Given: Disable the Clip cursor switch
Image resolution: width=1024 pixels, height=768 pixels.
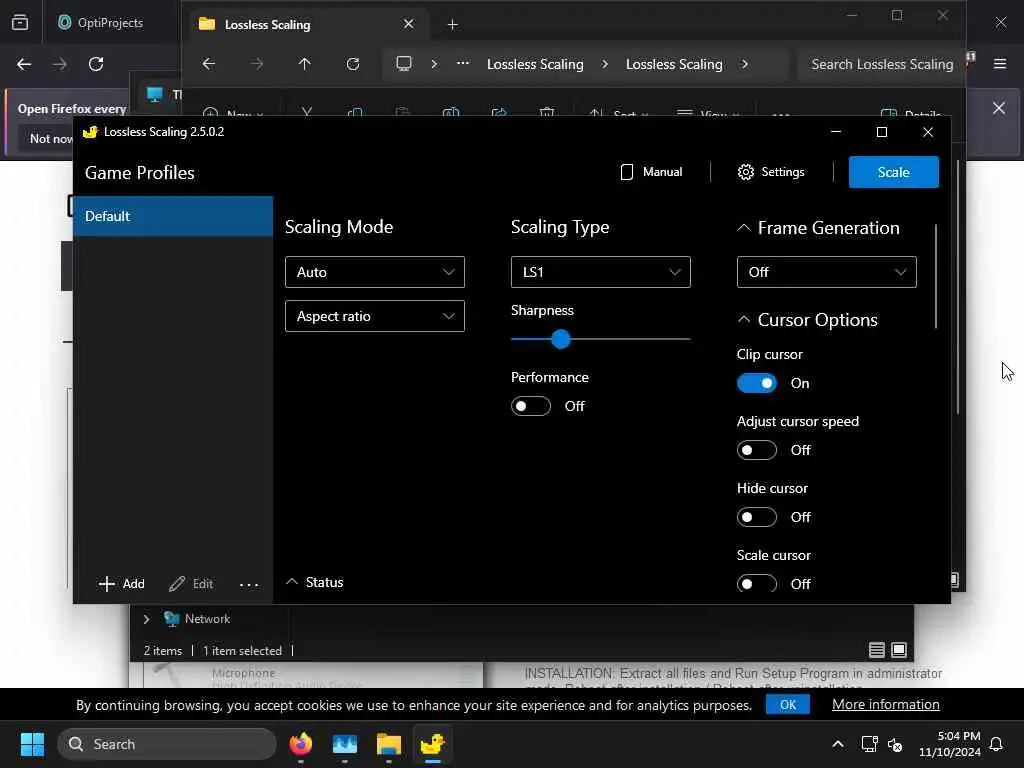Looking at the screenshot, I should [x=757, y=383].
